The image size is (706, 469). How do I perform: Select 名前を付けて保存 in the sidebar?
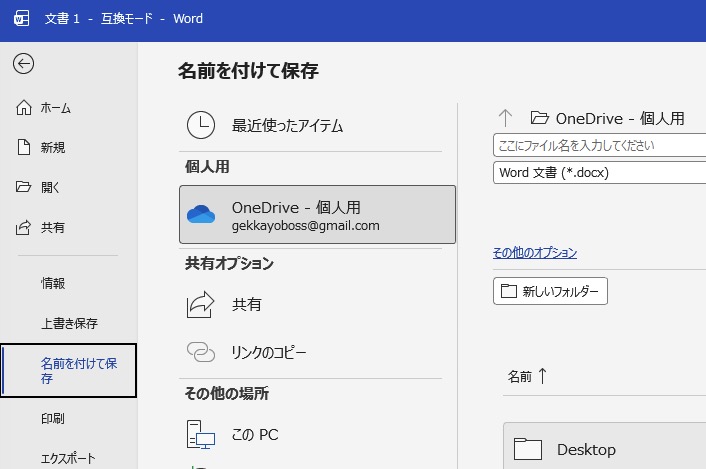click(x=68, y=371)
